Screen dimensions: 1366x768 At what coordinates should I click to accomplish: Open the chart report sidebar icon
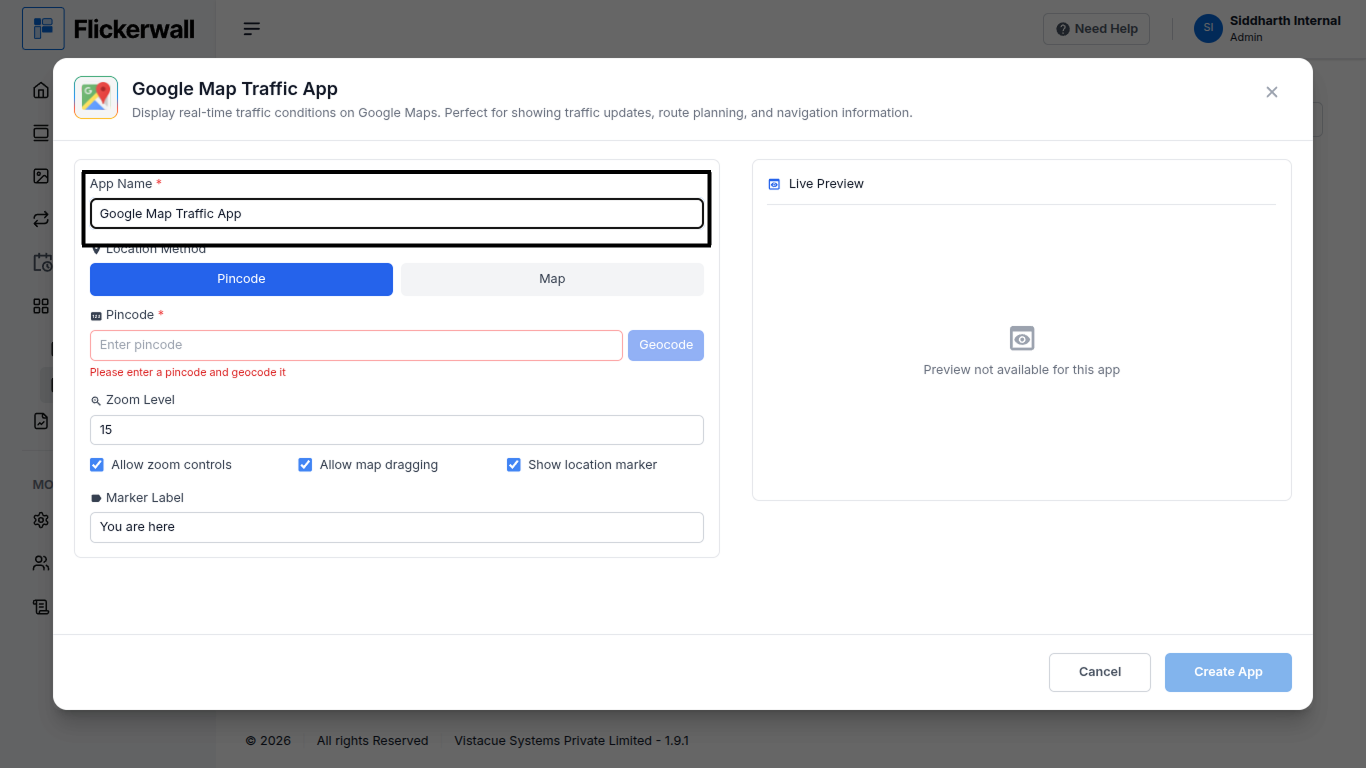click(x=41, y=421)
